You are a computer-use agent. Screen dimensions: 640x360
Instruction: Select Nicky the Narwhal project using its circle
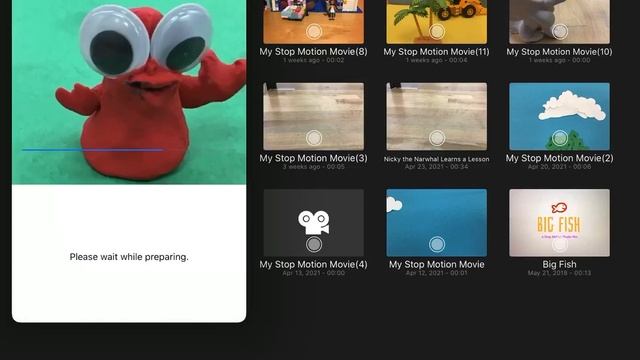(437, 138)
